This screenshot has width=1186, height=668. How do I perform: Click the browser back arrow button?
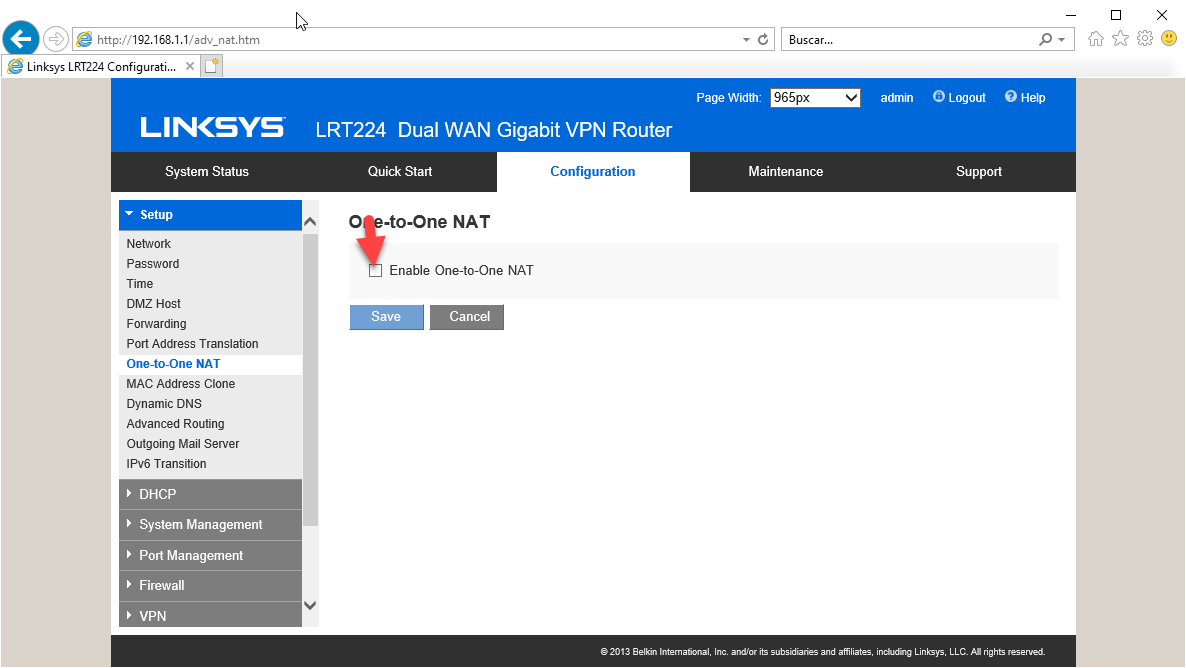click(x=20, y=39)
